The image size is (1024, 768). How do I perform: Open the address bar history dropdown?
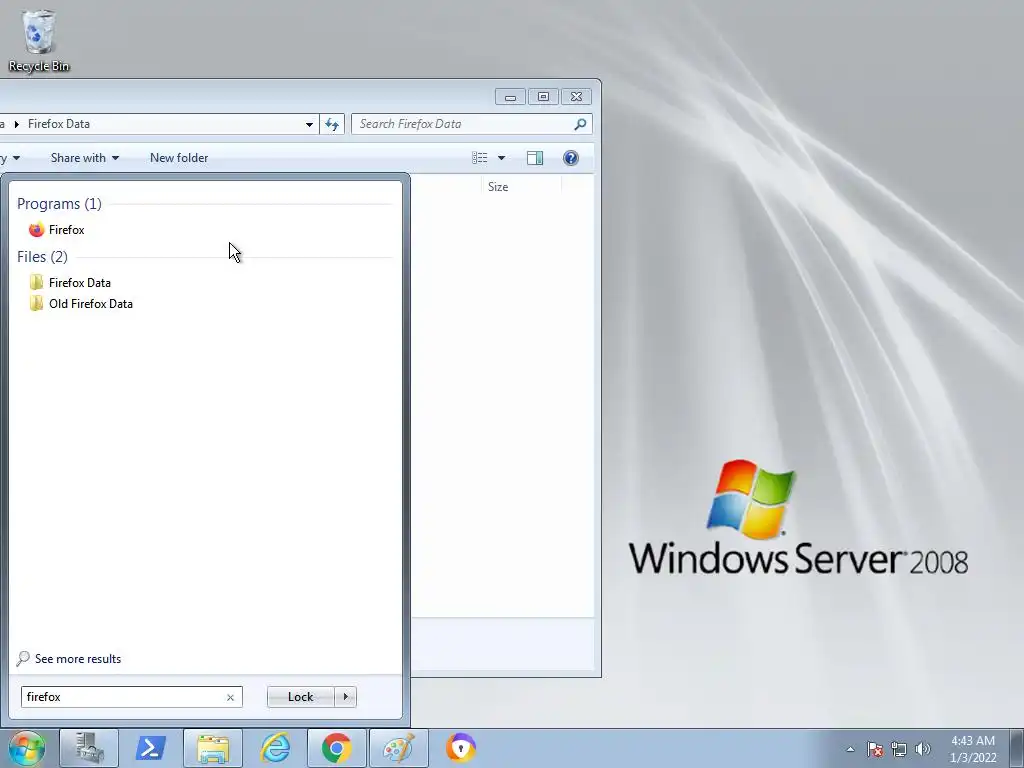pyautogui.click(x=309, y=124)
